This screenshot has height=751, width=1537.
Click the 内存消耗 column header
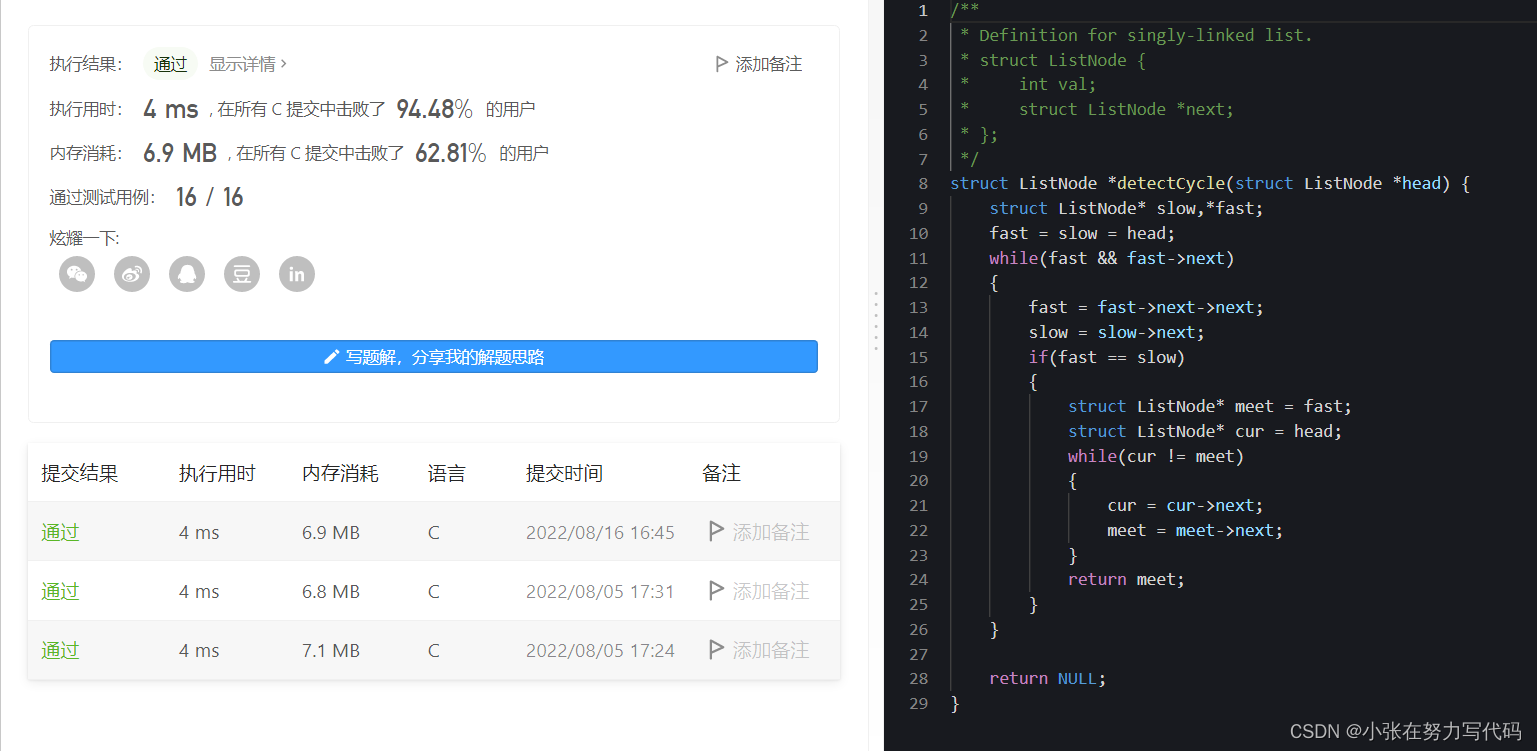[340, 473]
